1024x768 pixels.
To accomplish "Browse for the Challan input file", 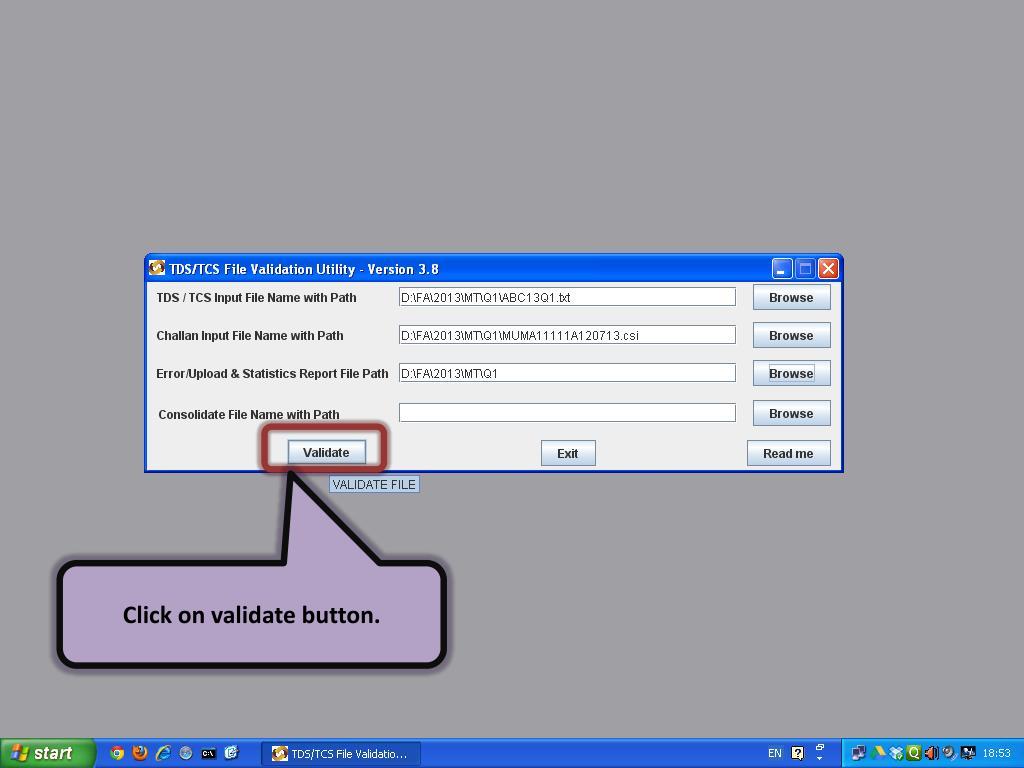I will [x=791, y=335].
